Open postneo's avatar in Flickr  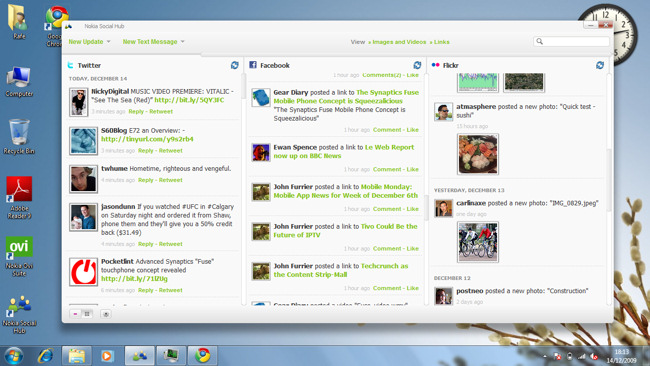click(x=443, y=296)
